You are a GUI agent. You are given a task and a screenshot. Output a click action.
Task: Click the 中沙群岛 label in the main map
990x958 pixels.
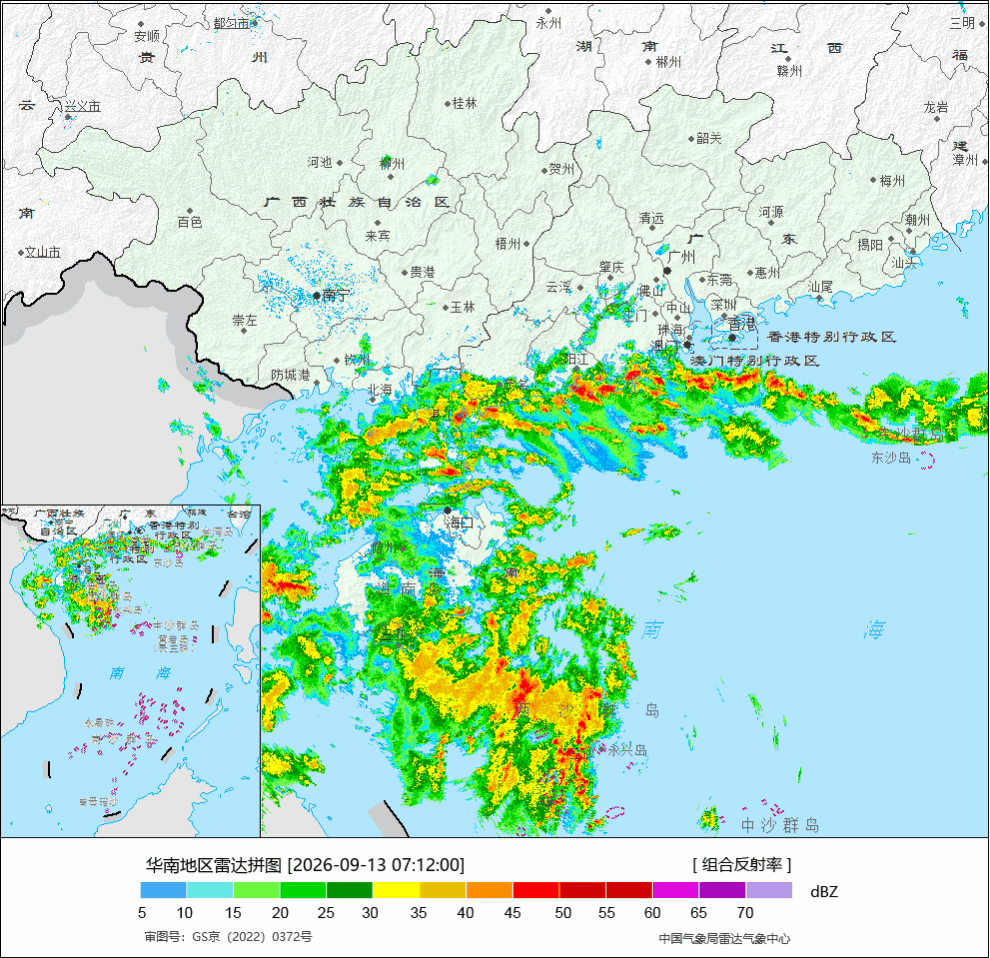[x=780, y=825]
